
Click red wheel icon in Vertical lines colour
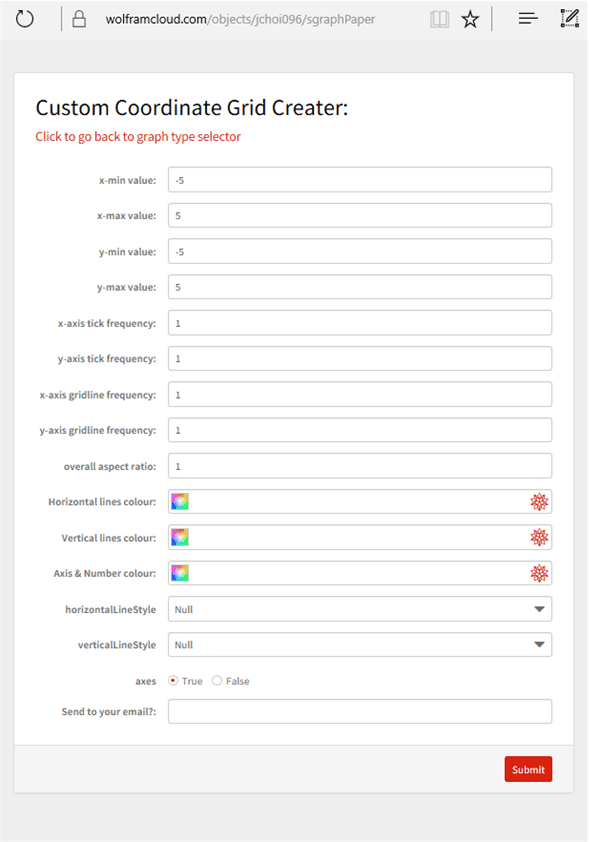pos(539,538)
